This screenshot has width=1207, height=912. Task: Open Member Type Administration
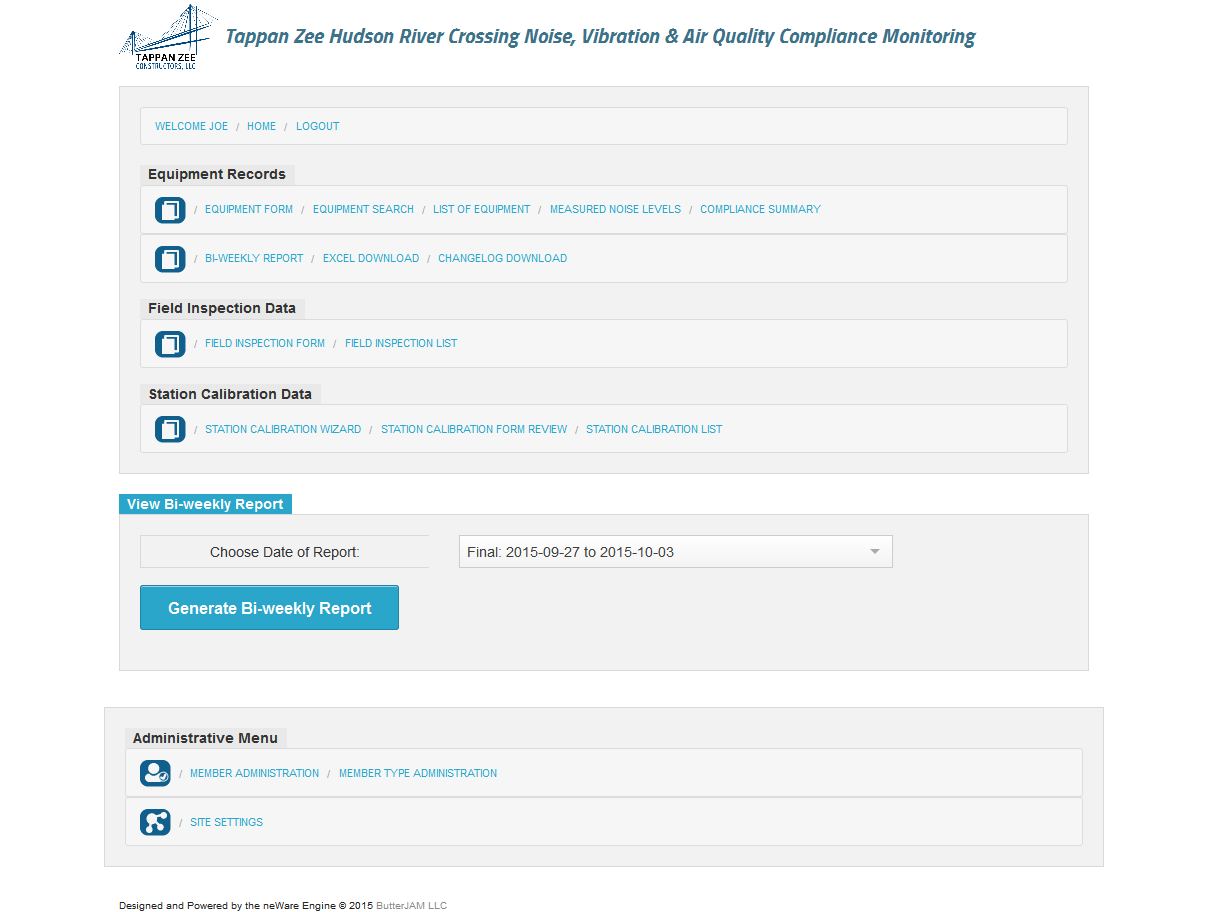coord(417,774)
